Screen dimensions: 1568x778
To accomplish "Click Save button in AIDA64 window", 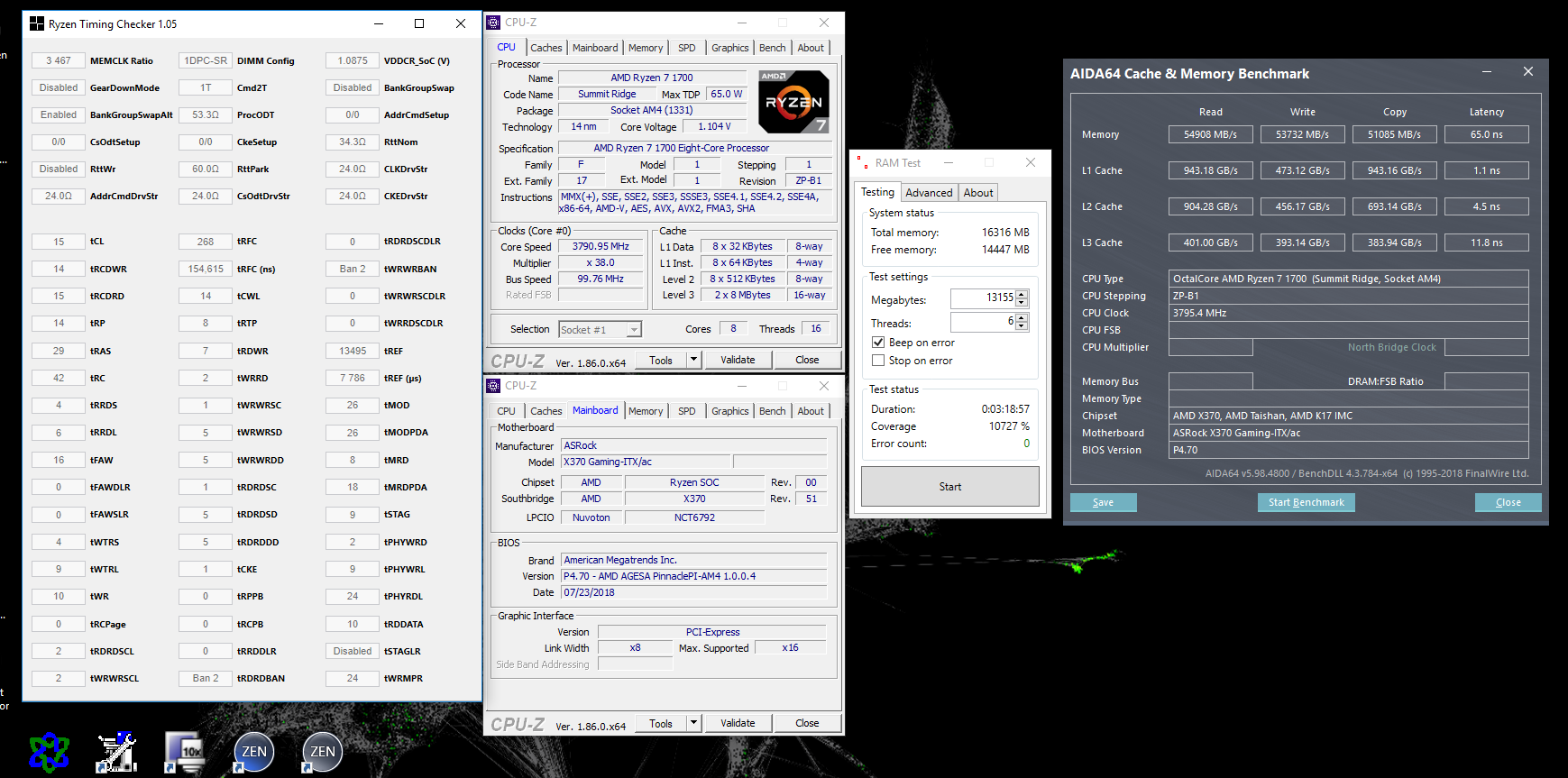I will tap(1103, 503).
